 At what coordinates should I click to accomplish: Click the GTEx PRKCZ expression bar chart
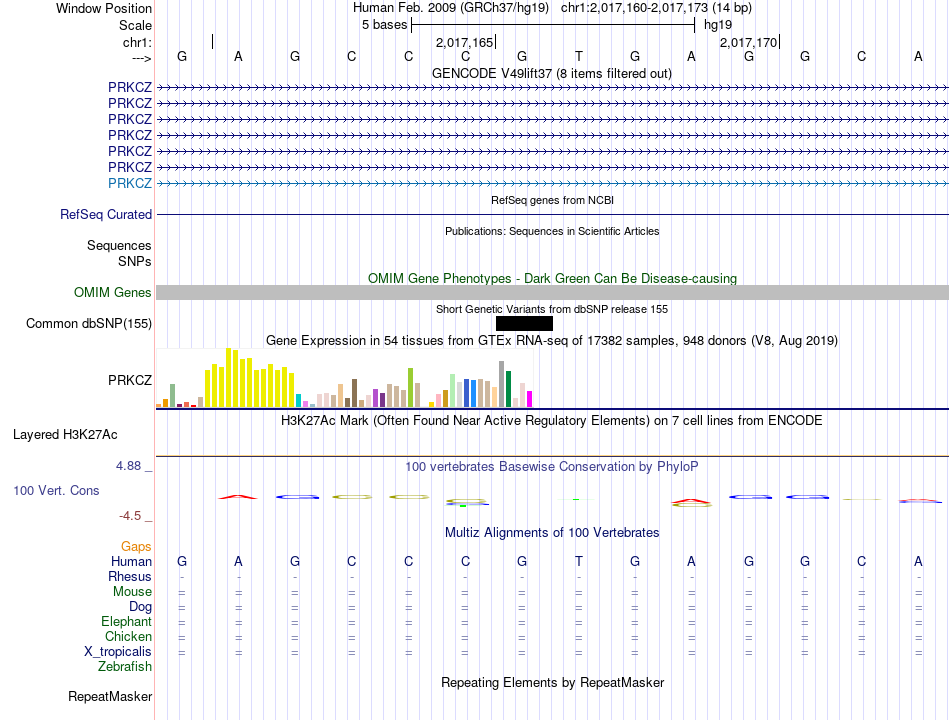344,378
